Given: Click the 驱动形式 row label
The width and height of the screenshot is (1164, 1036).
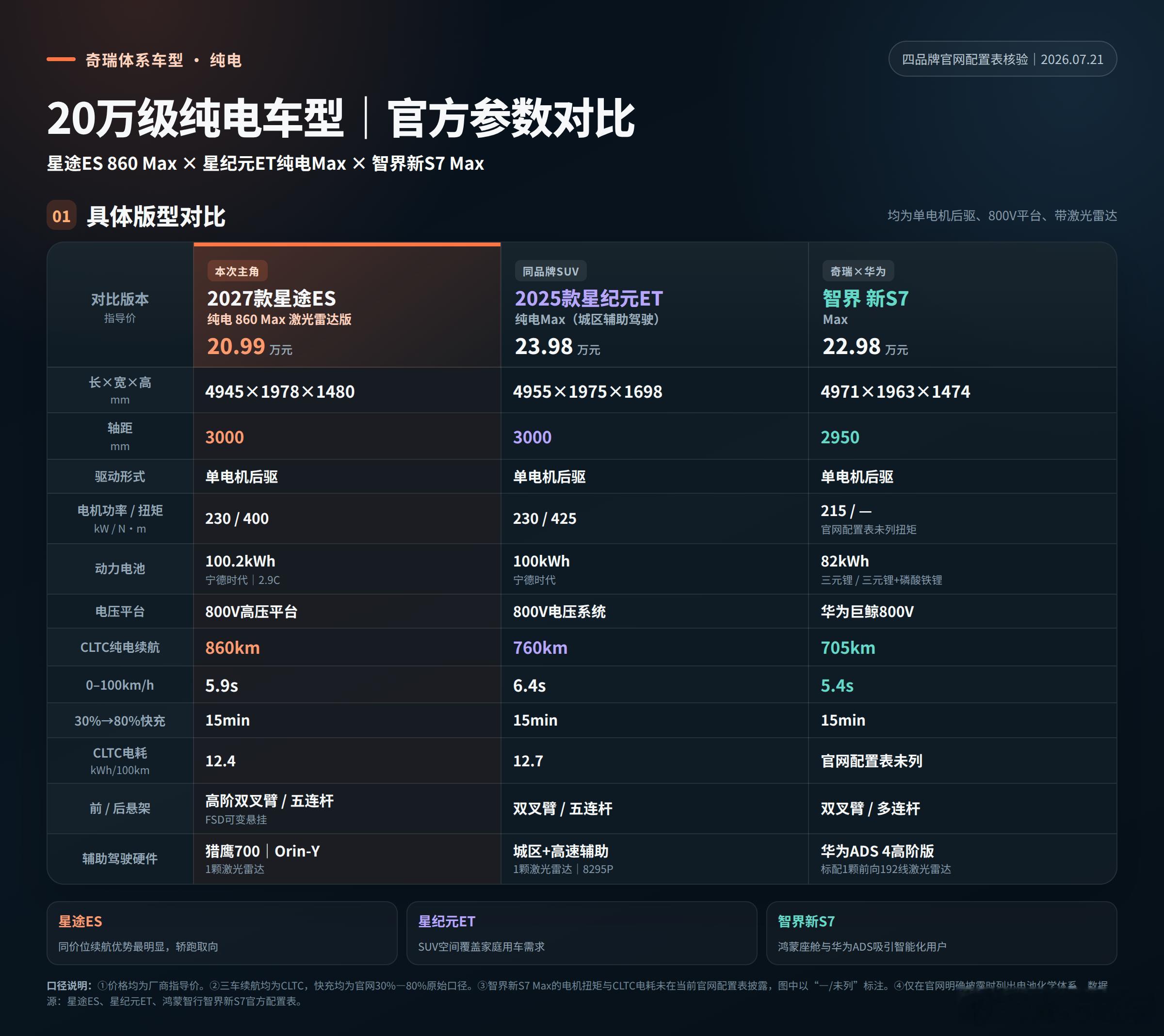Looking at the screenshot, I should pyautogui.click(x=120, y=476).
